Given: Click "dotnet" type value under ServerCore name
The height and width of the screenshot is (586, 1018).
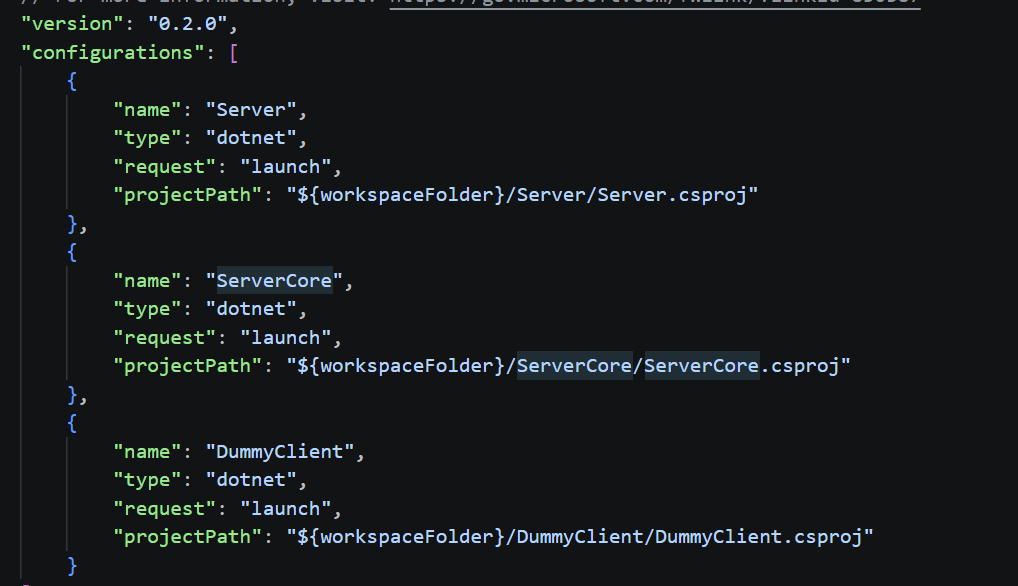Looking at the screenshot, I should (x=251, y=309).
